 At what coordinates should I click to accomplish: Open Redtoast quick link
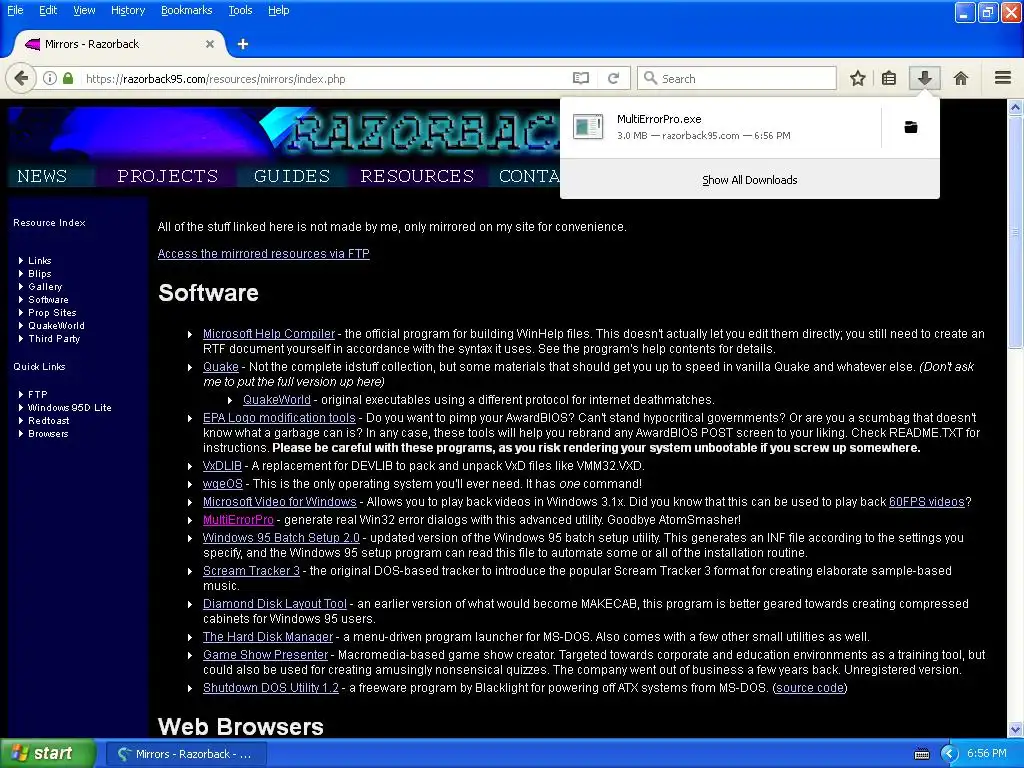click(48, 421)
